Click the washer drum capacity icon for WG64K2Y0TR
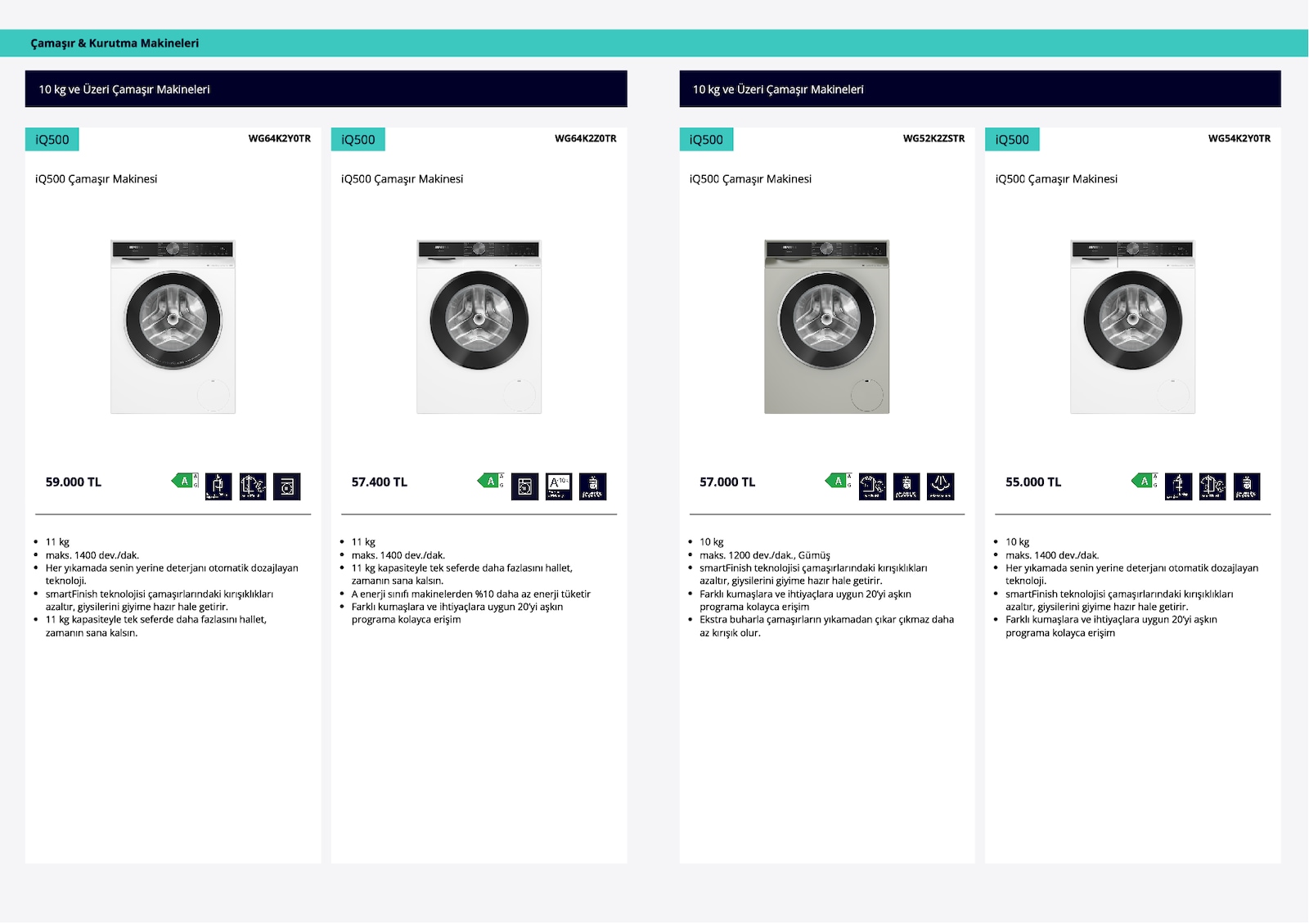 tap(287, 487)
